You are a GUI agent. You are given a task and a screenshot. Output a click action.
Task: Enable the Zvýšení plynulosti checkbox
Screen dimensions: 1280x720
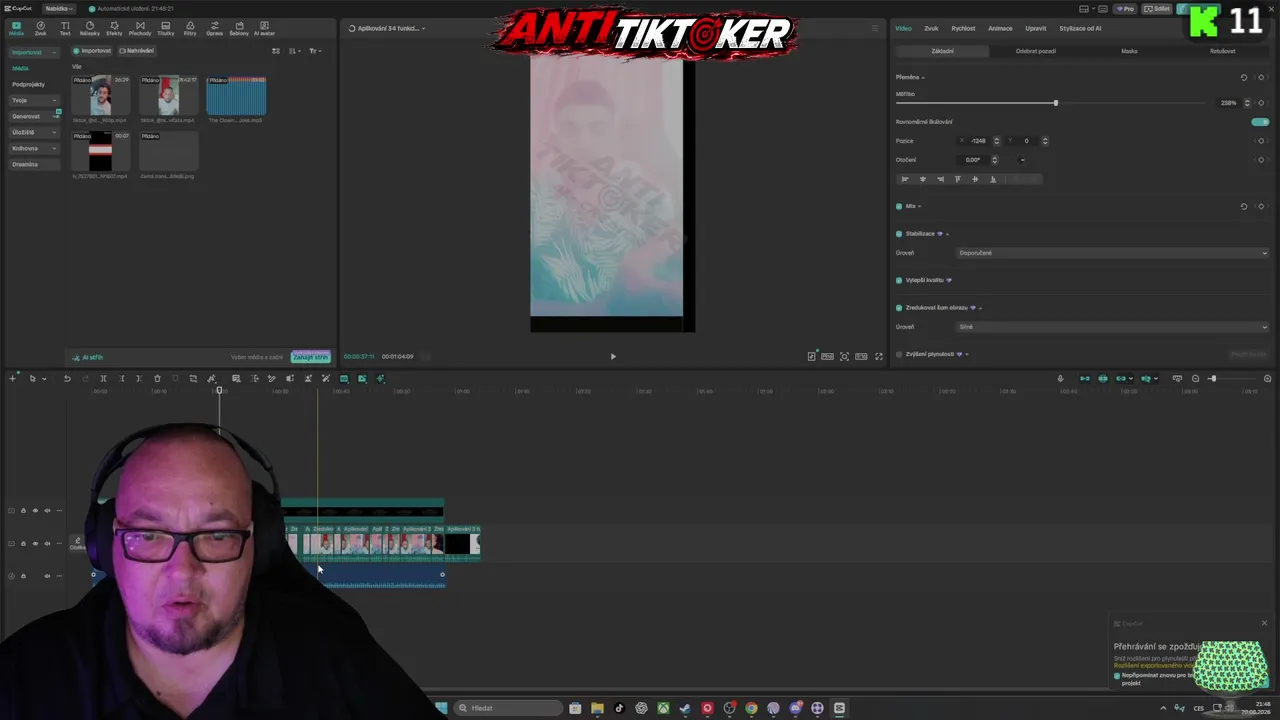pos(899,354)
